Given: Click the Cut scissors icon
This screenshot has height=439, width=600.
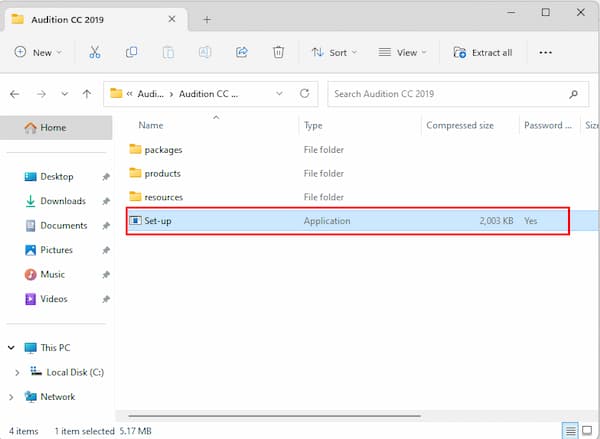Looking at the screenshot, I should pos(95,52).
